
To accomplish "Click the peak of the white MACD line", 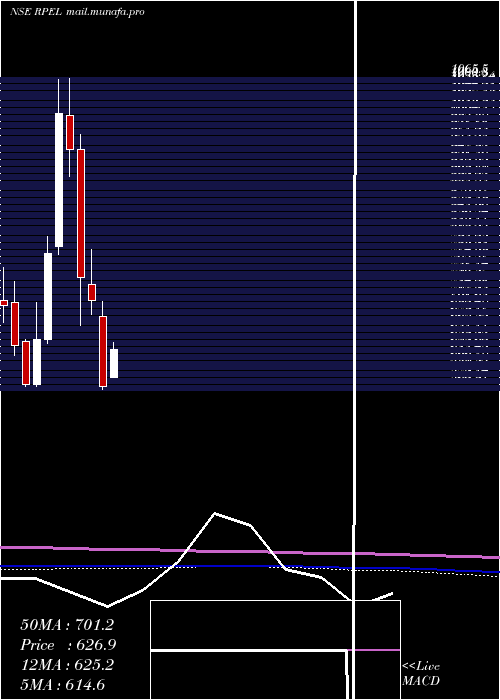I will pyautogui.click(x=215, y=513).
